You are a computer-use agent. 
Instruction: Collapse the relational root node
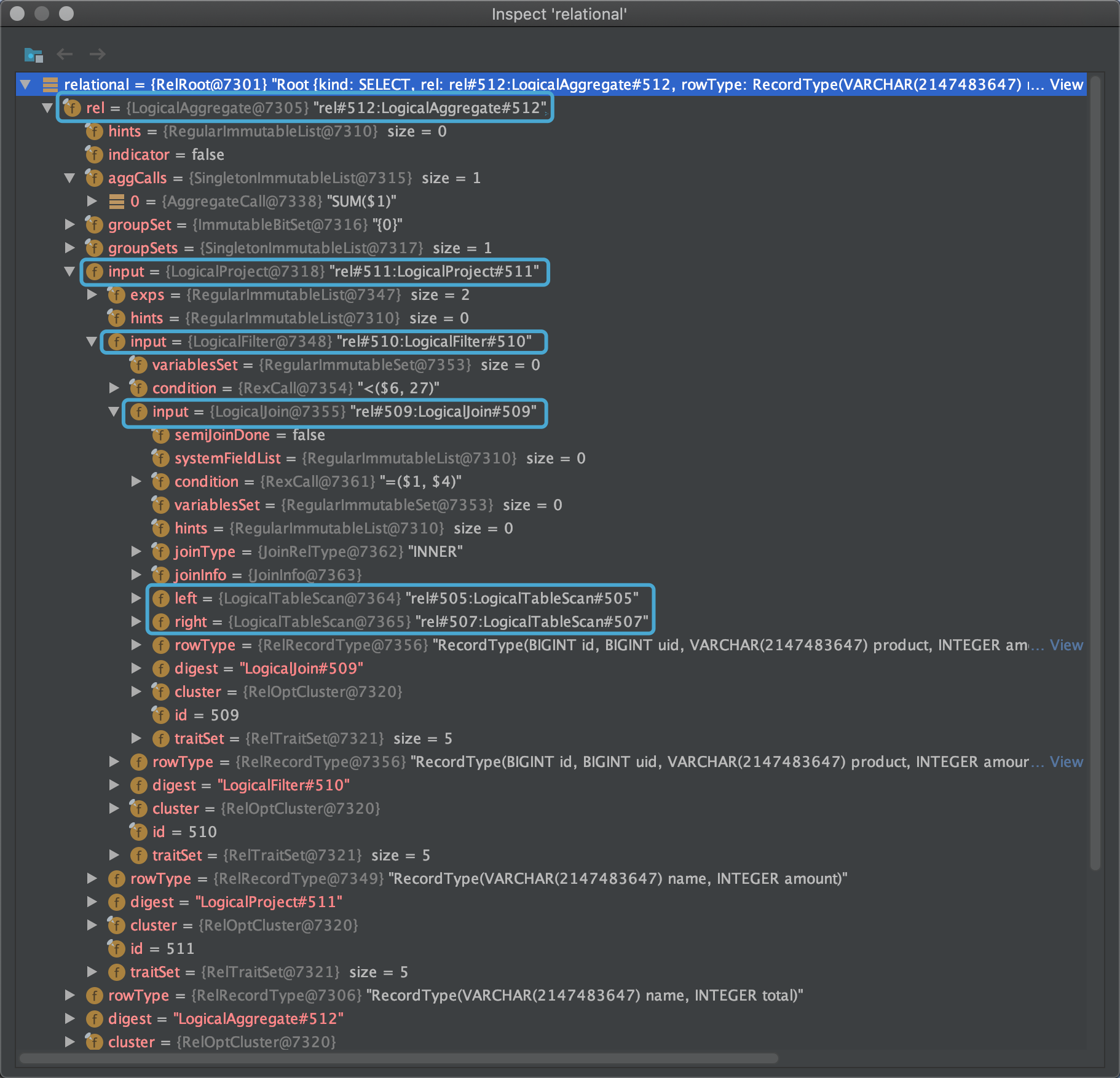point(25,84)
